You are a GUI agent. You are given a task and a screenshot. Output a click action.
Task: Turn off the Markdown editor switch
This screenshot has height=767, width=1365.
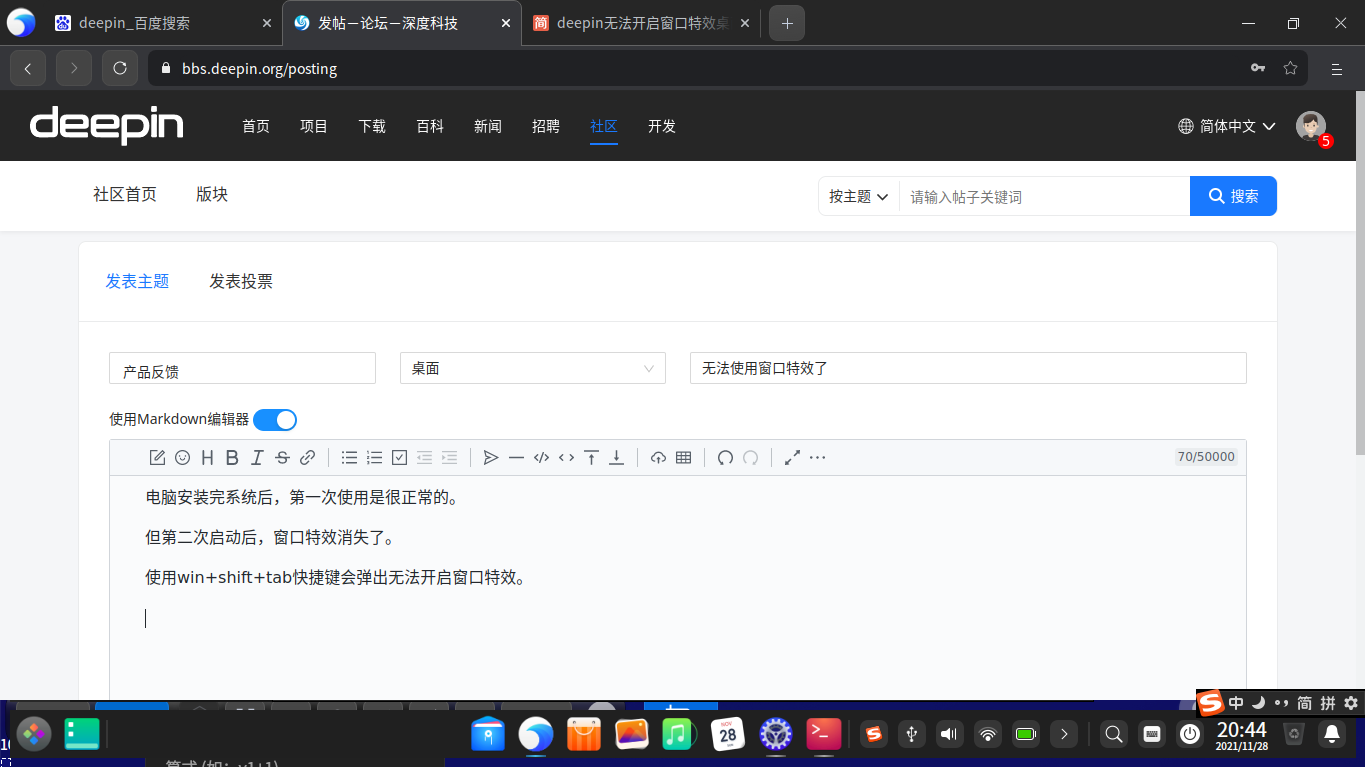[275, 420]
